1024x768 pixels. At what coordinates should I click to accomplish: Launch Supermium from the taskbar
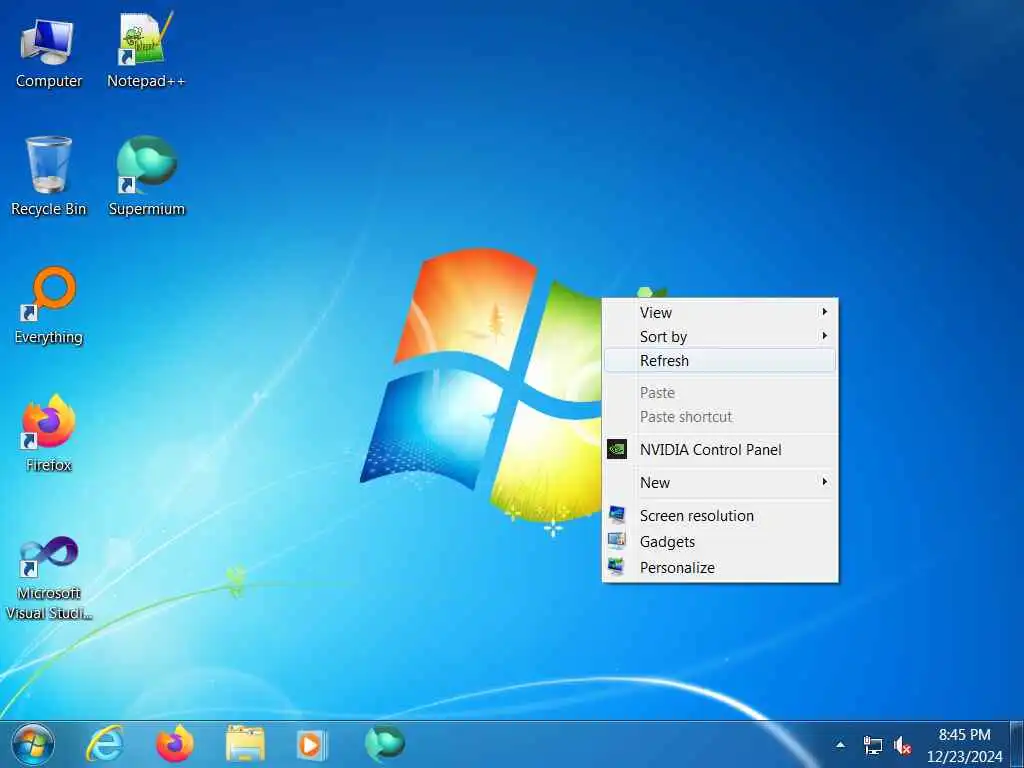click(x=385, y=744)
